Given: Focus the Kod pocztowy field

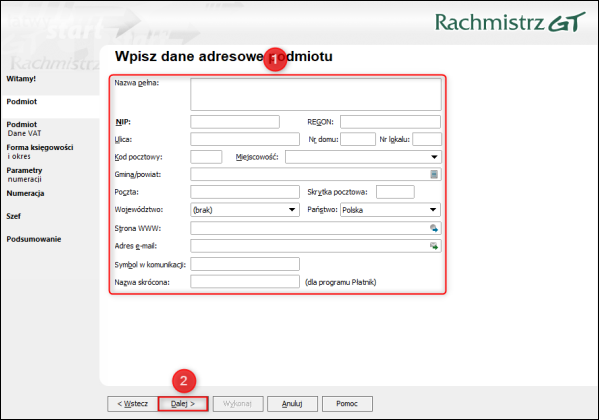Looking at the screenshot, I should (206, 157).
